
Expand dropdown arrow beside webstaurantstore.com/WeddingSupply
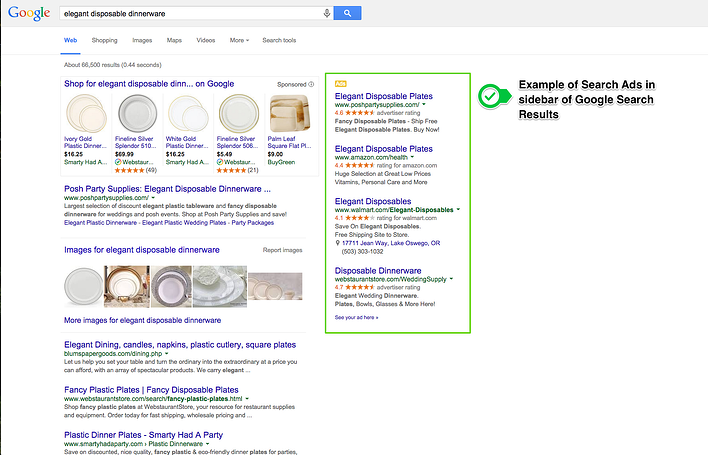coord(451,279)
